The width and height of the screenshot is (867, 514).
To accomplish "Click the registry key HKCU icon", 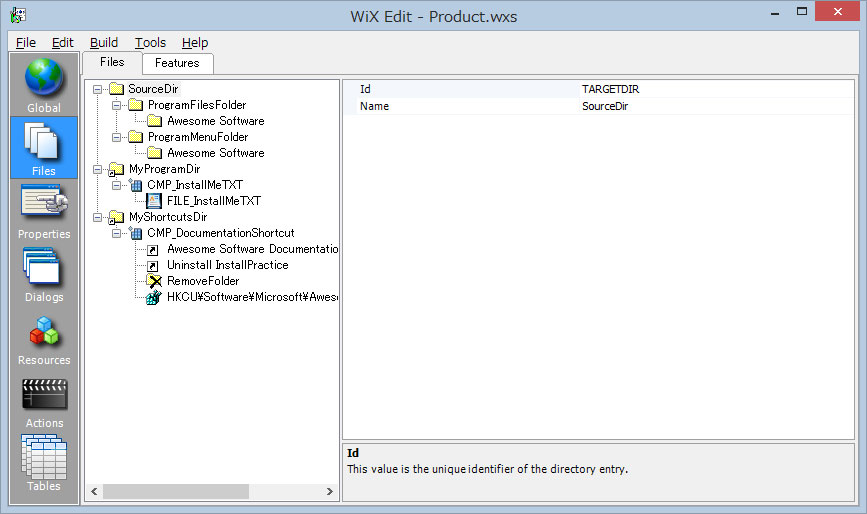I will pyautogui.click(x=154, y=297).
